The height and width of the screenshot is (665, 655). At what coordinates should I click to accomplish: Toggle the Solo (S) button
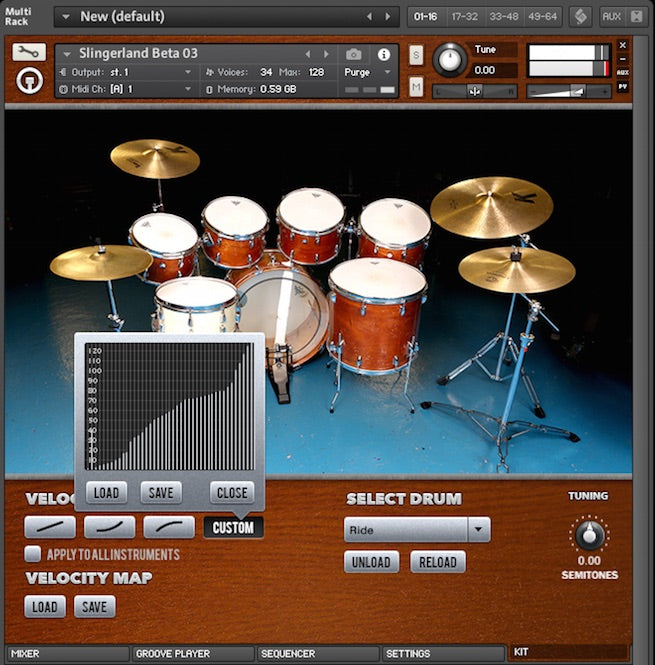[416, 54]
